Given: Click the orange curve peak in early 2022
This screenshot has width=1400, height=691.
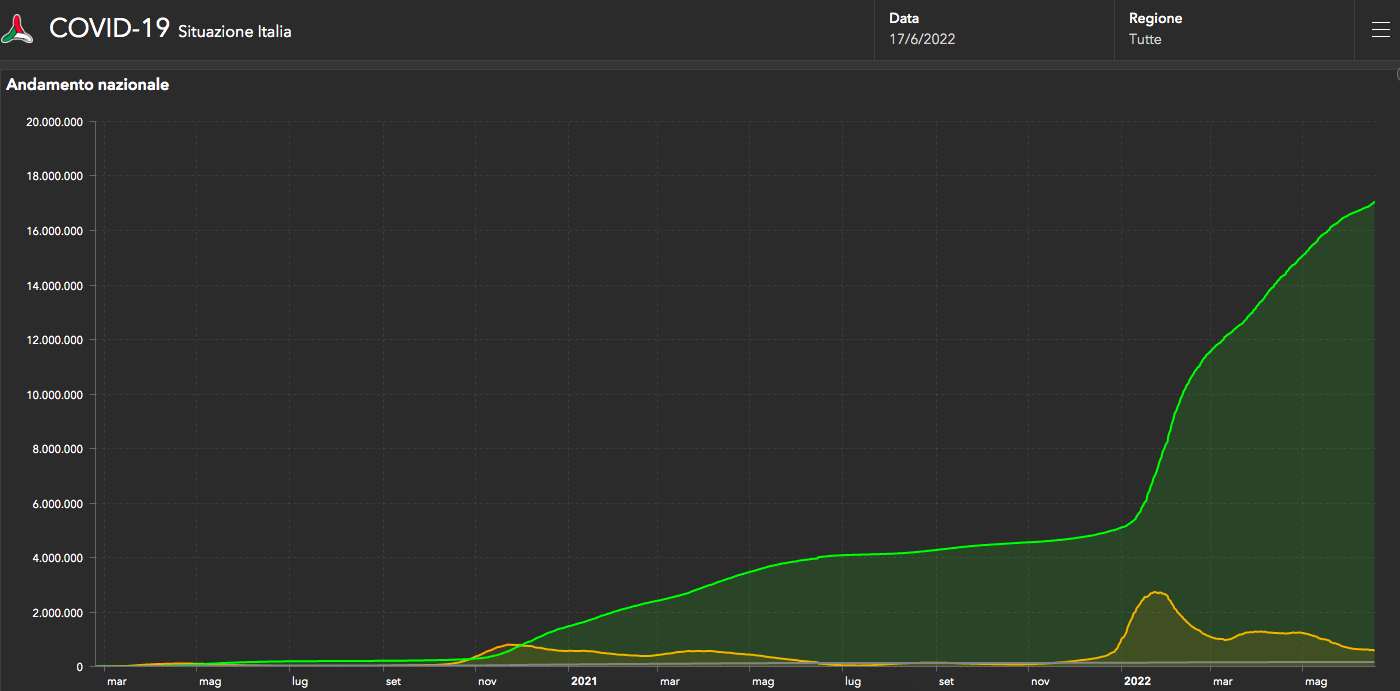Looking at the screenshot, I should [x=1157, y=592].
